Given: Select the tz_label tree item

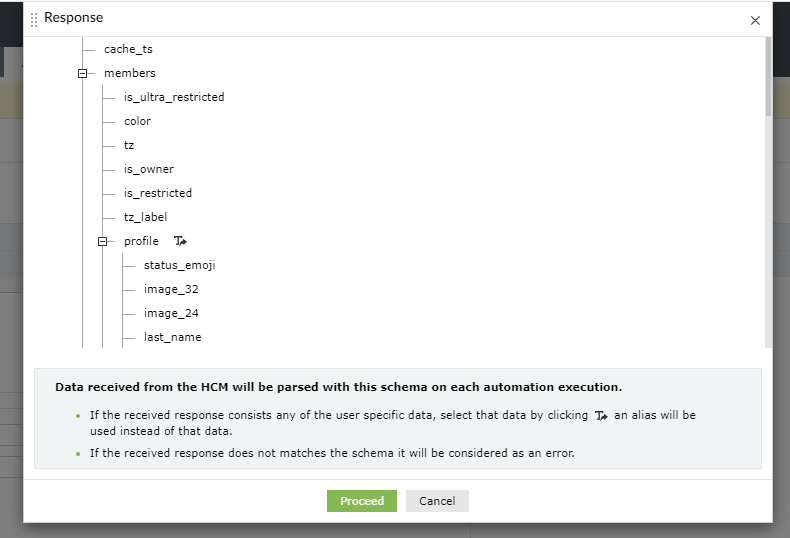Looking at the screenshot, I should pos(146,217).
